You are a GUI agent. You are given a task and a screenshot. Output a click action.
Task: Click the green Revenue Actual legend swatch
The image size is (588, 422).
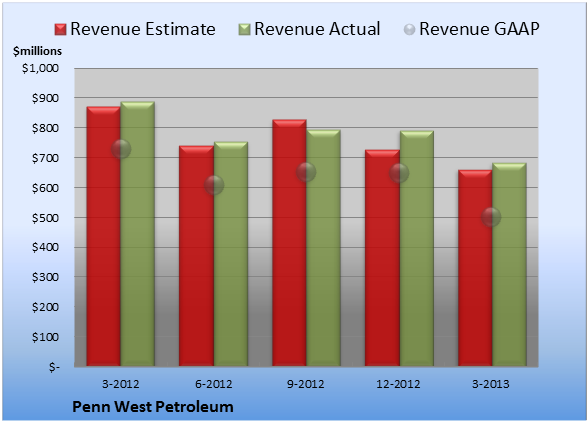tap(244, 30)
